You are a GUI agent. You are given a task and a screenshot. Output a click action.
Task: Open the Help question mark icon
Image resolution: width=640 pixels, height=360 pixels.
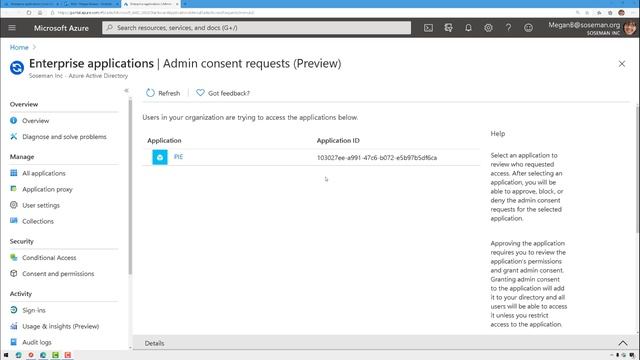508,28
